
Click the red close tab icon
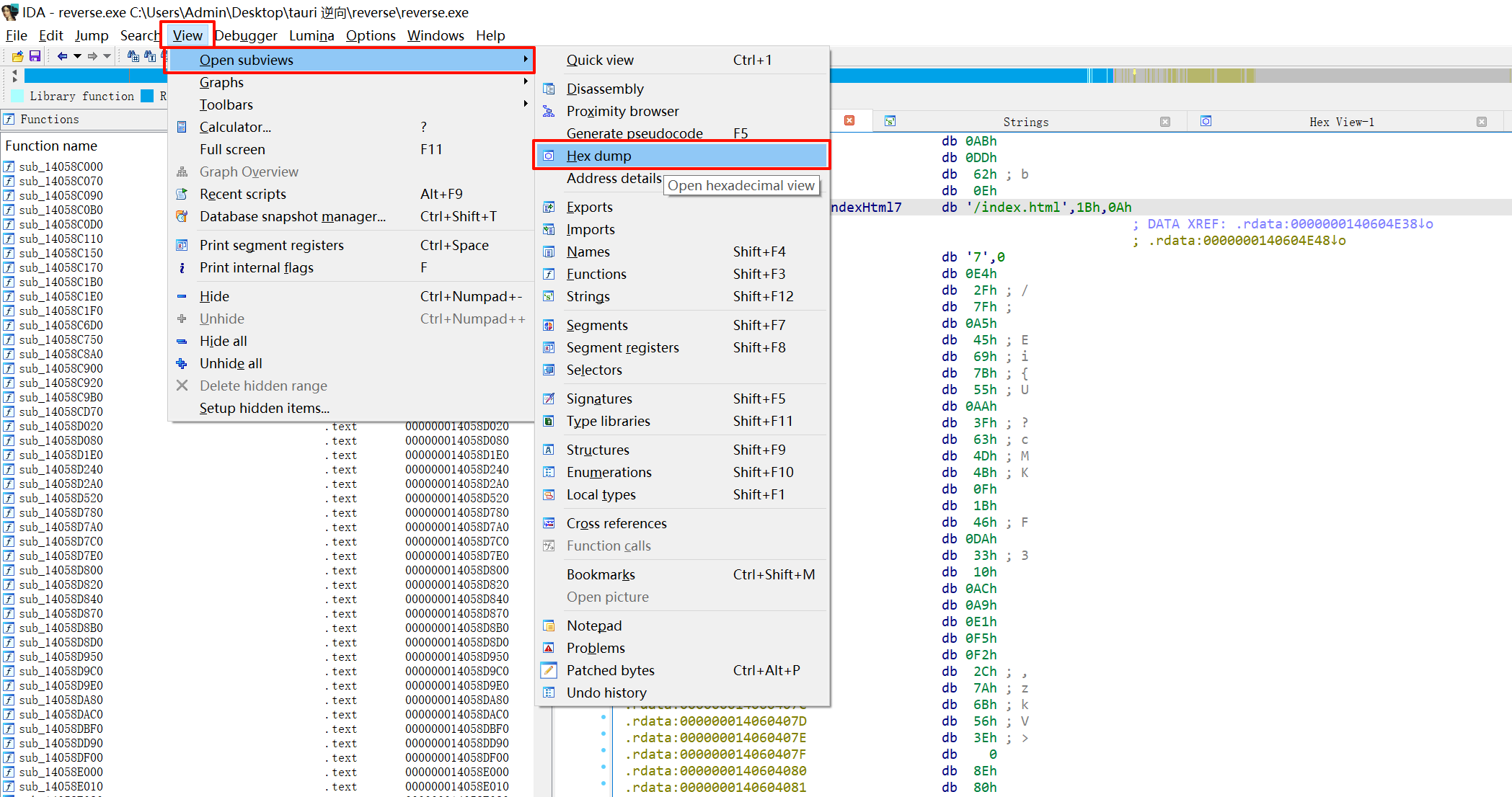(x=849, y=120)
